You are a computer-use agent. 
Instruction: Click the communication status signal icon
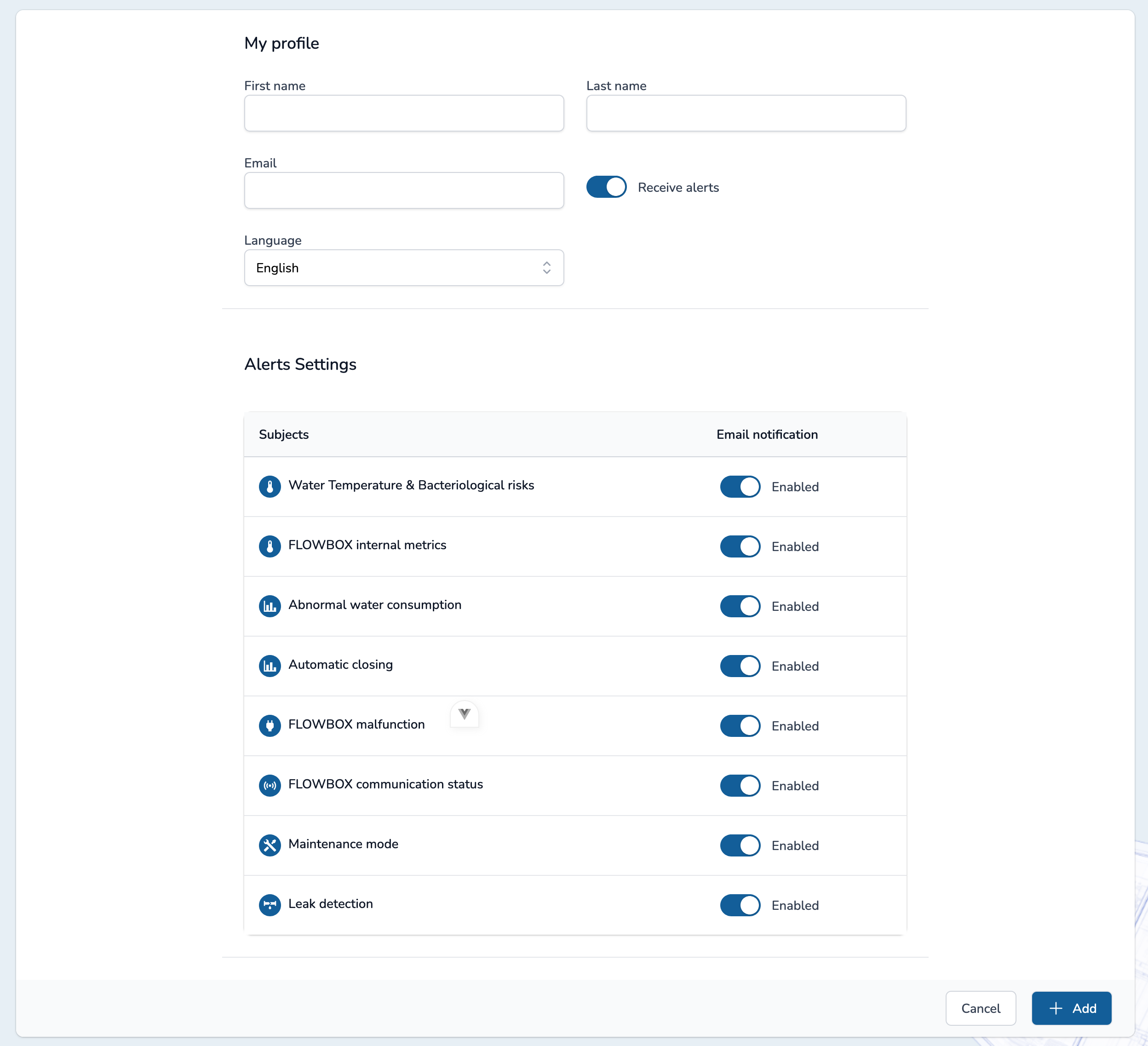[270, 785]
